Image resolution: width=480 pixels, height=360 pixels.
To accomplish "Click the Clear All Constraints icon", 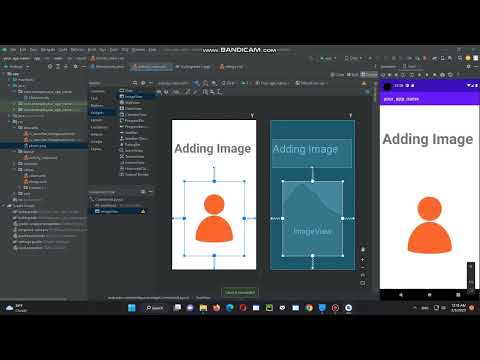I will coord(187,92).
